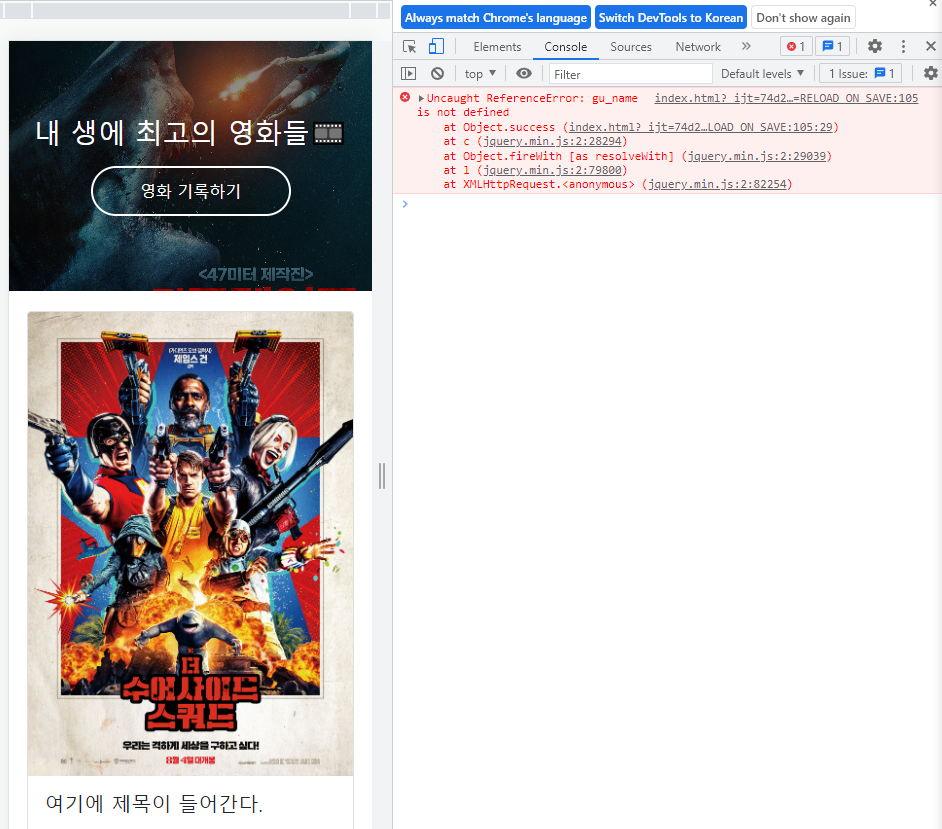Open jquery.min.js:2:79800 link
The width and height of the screenshot is (942, 829).
[x=552, y=170]
